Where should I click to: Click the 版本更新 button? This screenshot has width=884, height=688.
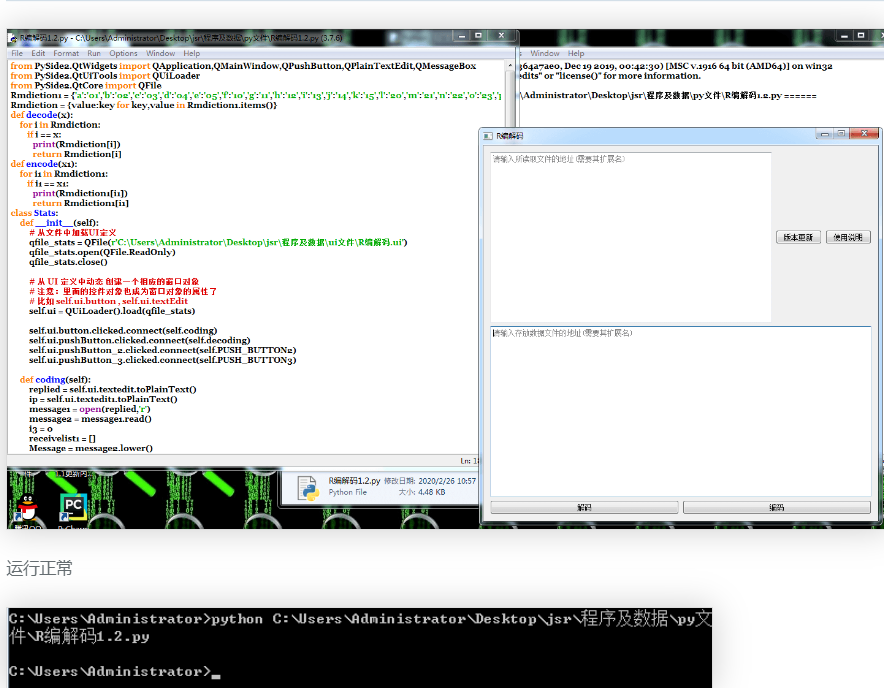pyautogui.click(x=798, y=237)
